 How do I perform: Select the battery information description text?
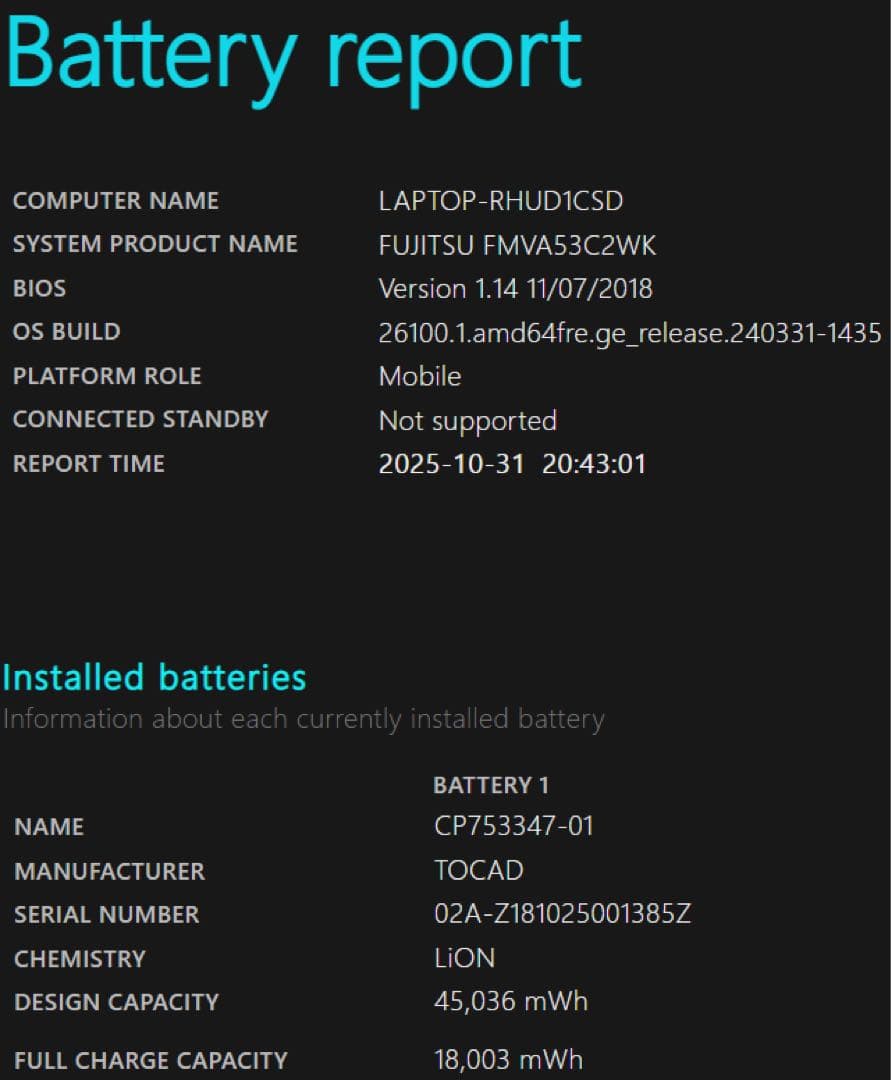point(303,718)
